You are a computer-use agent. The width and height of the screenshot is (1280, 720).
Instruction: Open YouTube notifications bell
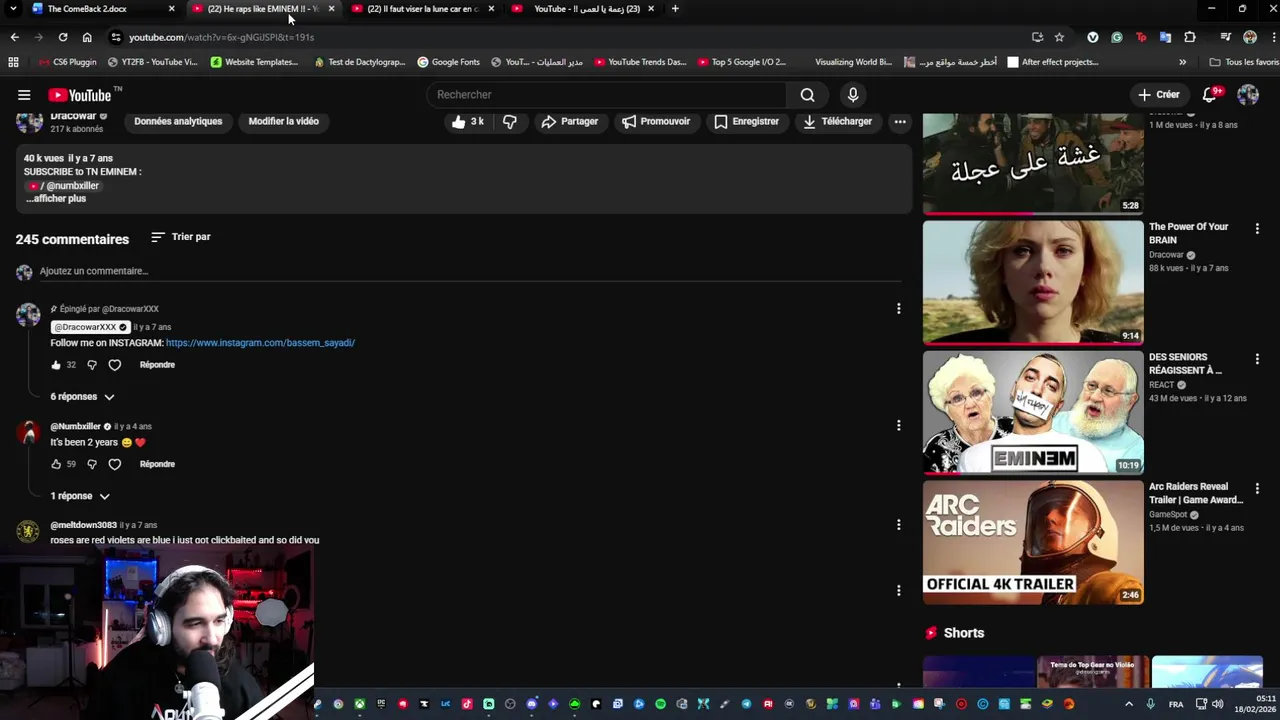pyautogui.click(x=1210, y=94)
